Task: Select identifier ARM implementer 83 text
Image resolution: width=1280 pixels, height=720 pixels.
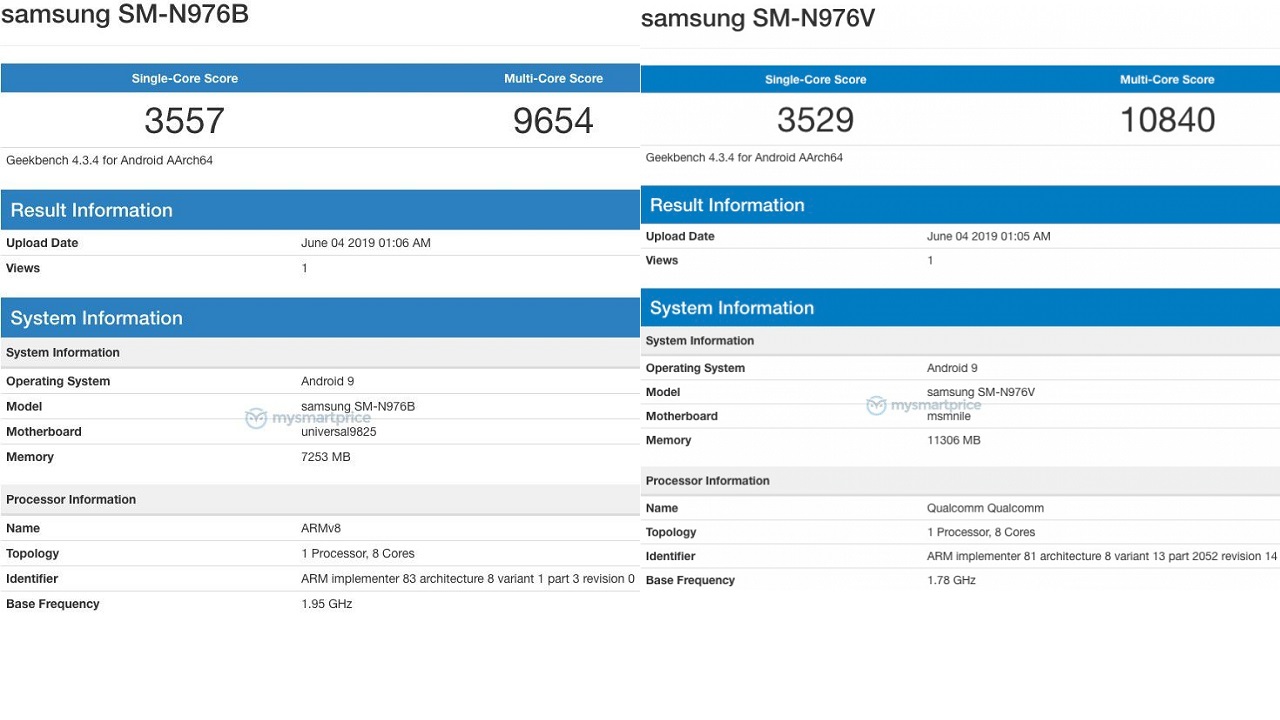Action: pos(468,579)
